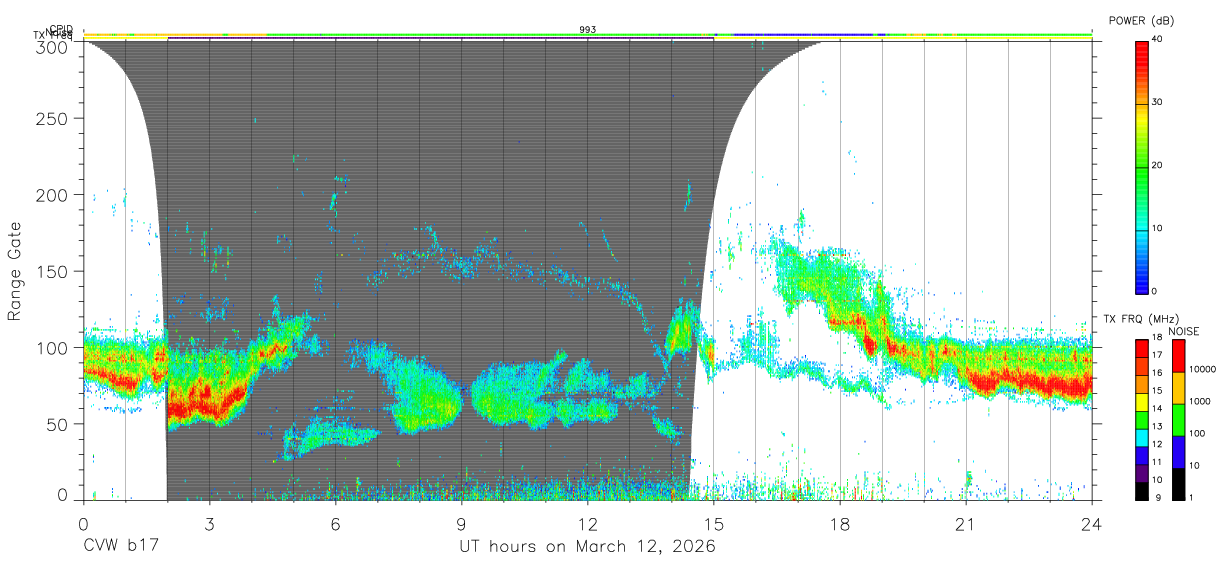The image size is (1228, 567).
Task: Pick the purple 10–11 MHz TX FRQ swatch
Action: pos(1141,475)
